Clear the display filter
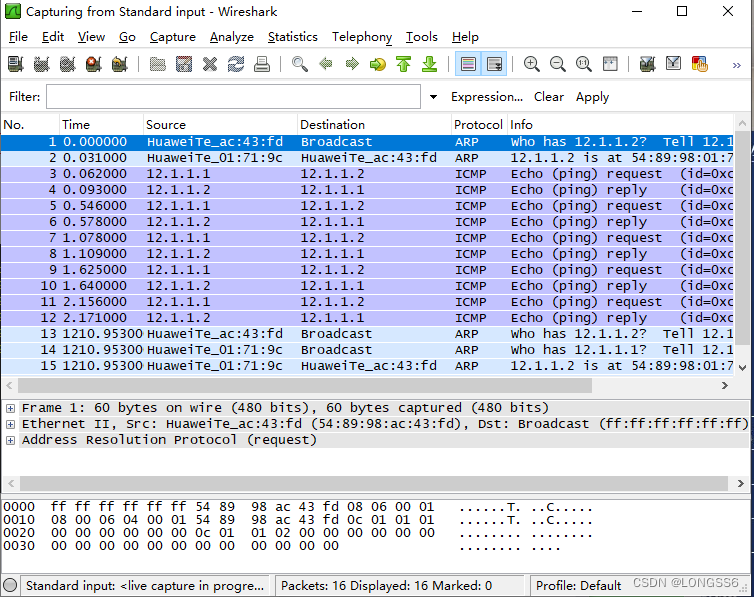Image resolution: width=754 pixels, height=597 pixels. tap(549, 97)
